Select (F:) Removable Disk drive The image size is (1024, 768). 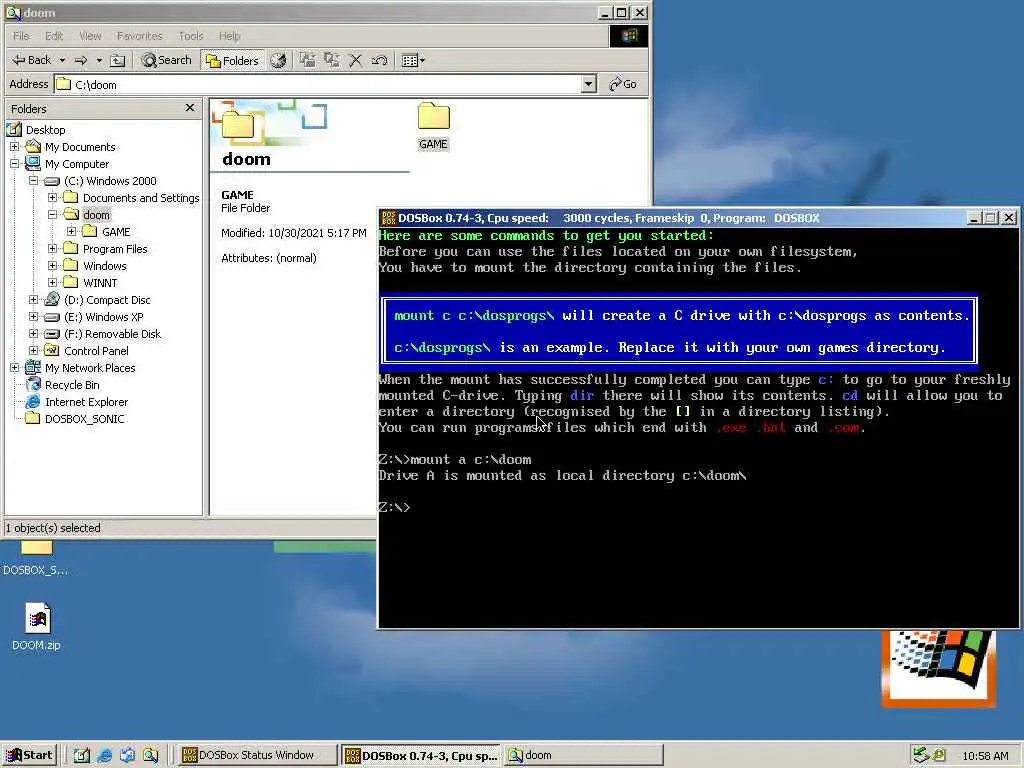112,334
